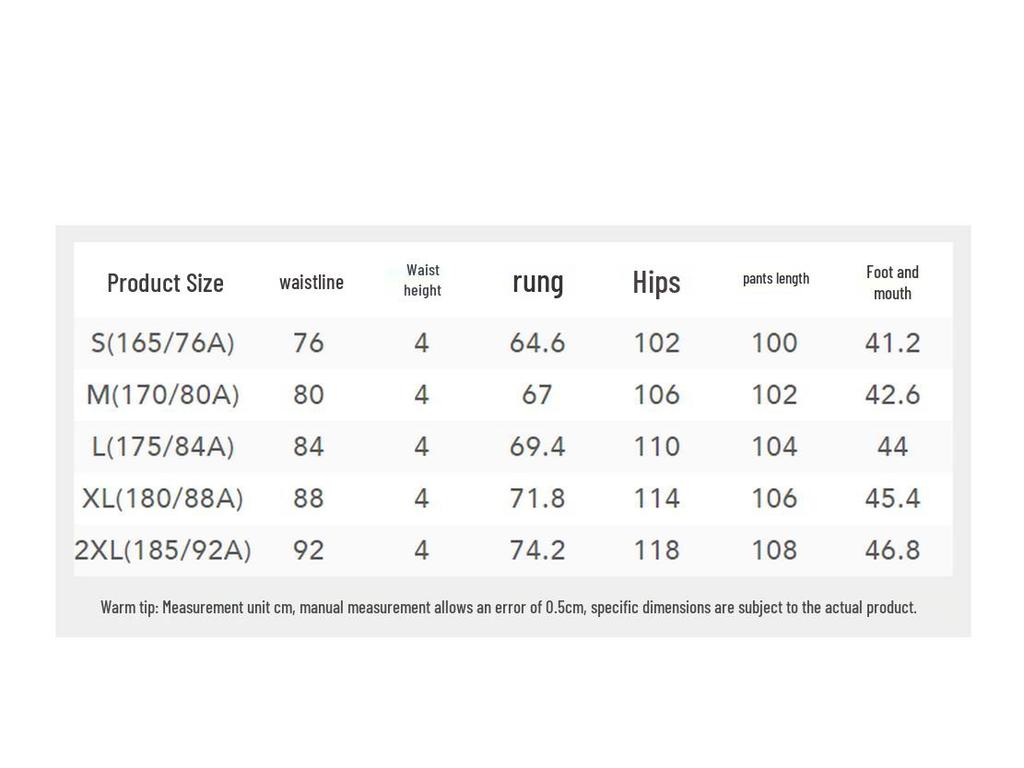This screenshot has height=768, width=1024.
Task: Select the 100 pants length value
Action: [x=774, y=343]
